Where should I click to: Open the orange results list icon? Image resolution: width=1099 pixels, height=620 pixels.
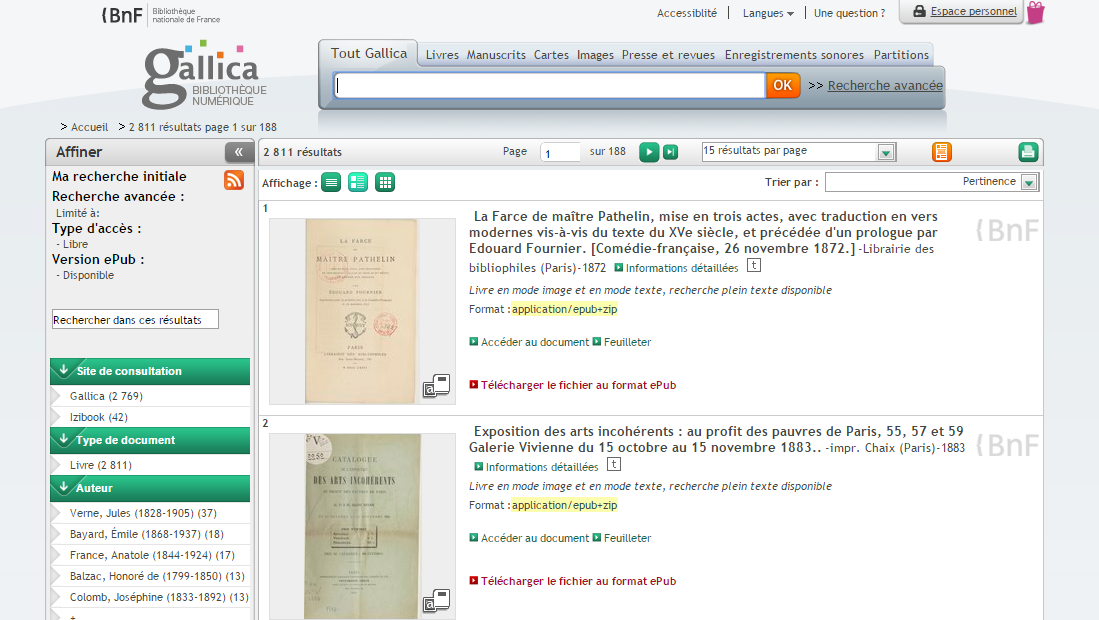click(x=941, y=152)
